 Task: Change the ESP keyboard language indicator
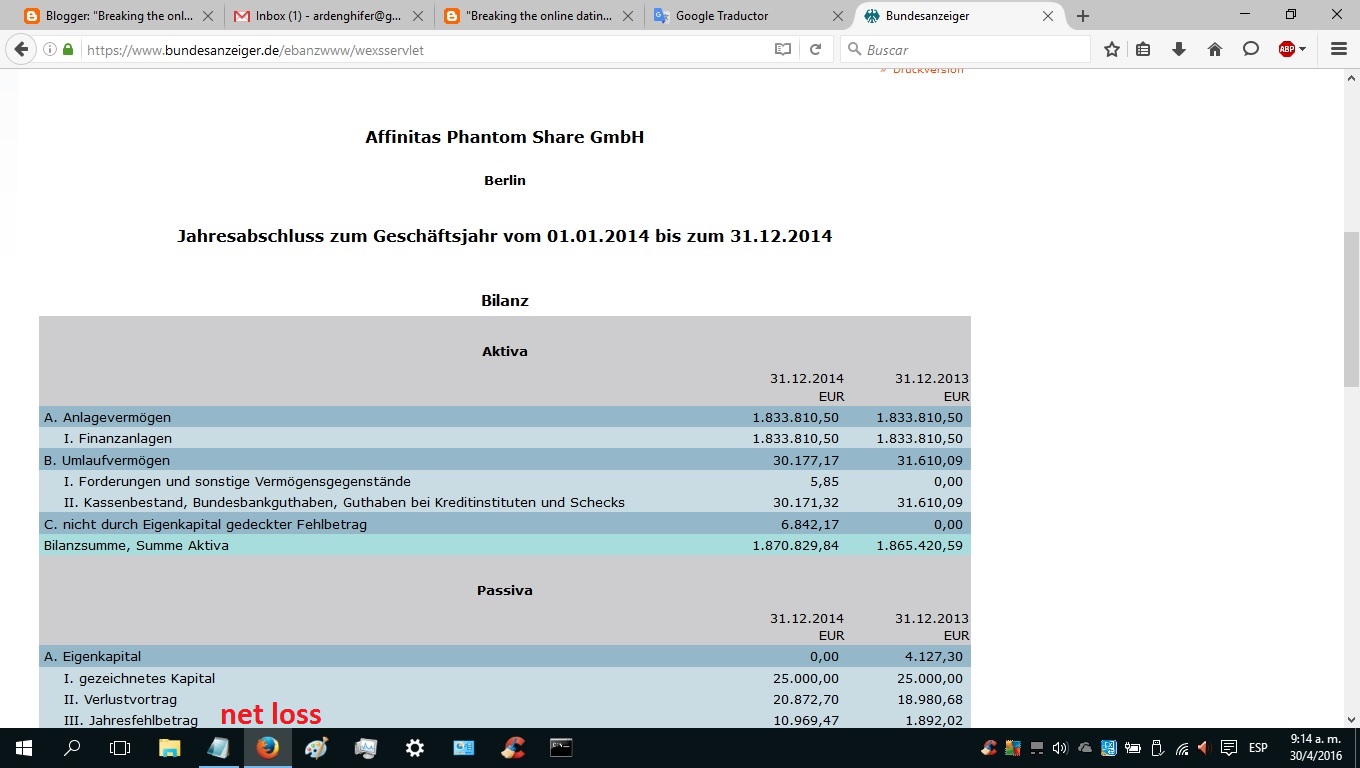click(x=1258, y=748)
